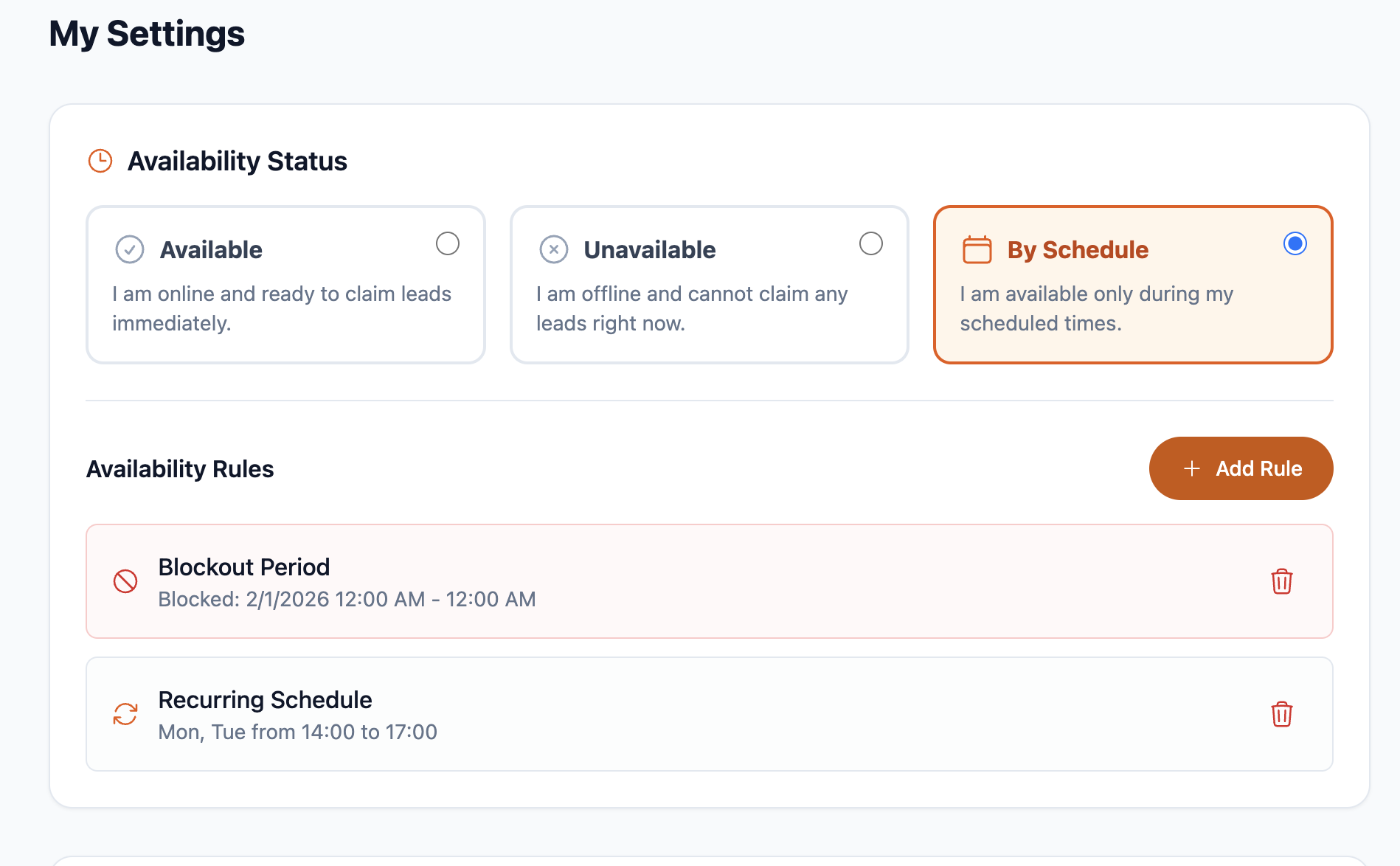Click the Add Rule button
The image size is (1400, 866).
click(1240, 468)
